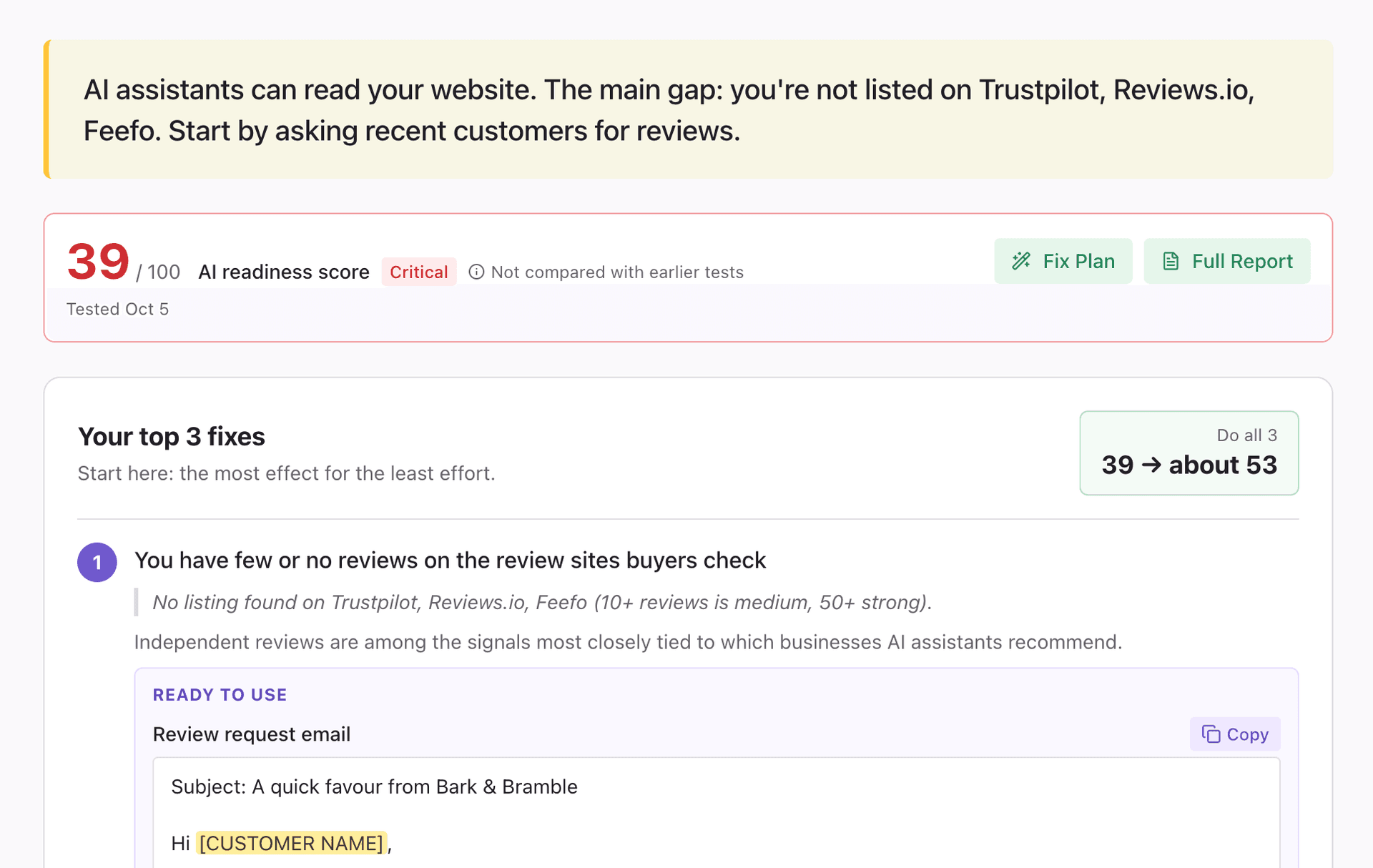Click the 'Do all 3' score projection card
The image size is (1373, 868).
tap(1189, 453)
